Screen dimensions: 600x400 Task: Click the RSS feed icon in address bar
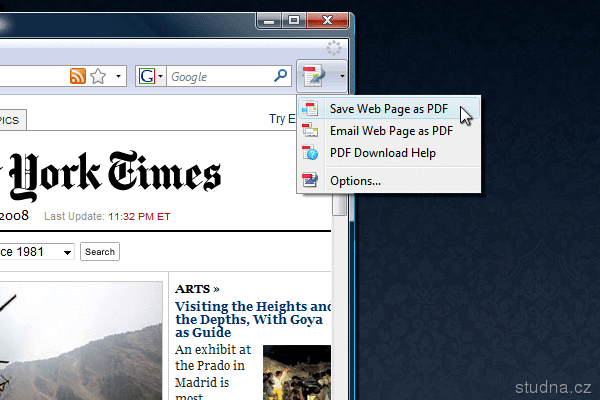point(78,76)
